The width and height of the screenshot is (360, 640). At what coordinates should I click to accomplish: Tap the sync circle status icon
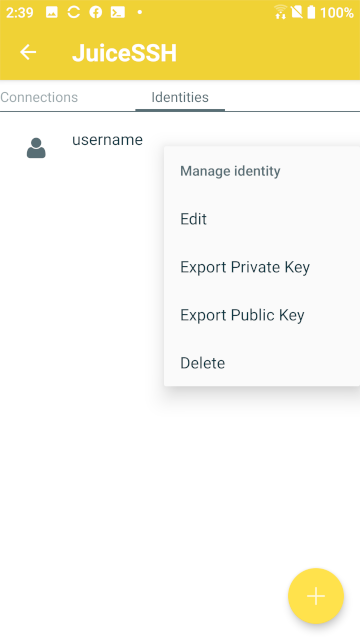(x=73, y=12)
